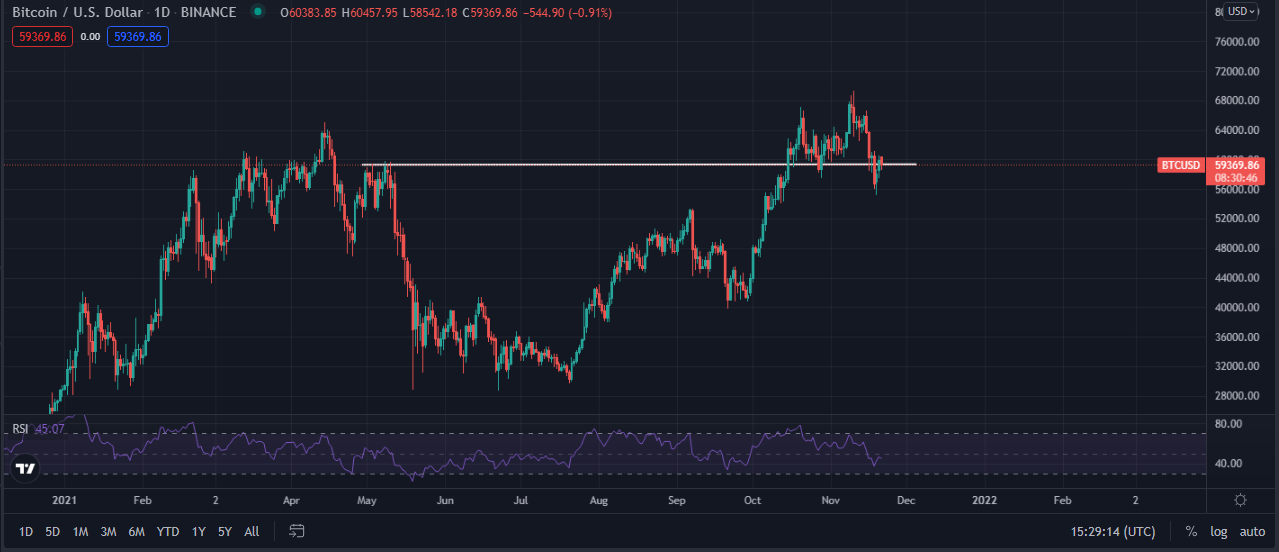Image resolution: width=1279 pixels, height=552 pixels.
Task: Select the 1D date range
Action: pos(26,531)
